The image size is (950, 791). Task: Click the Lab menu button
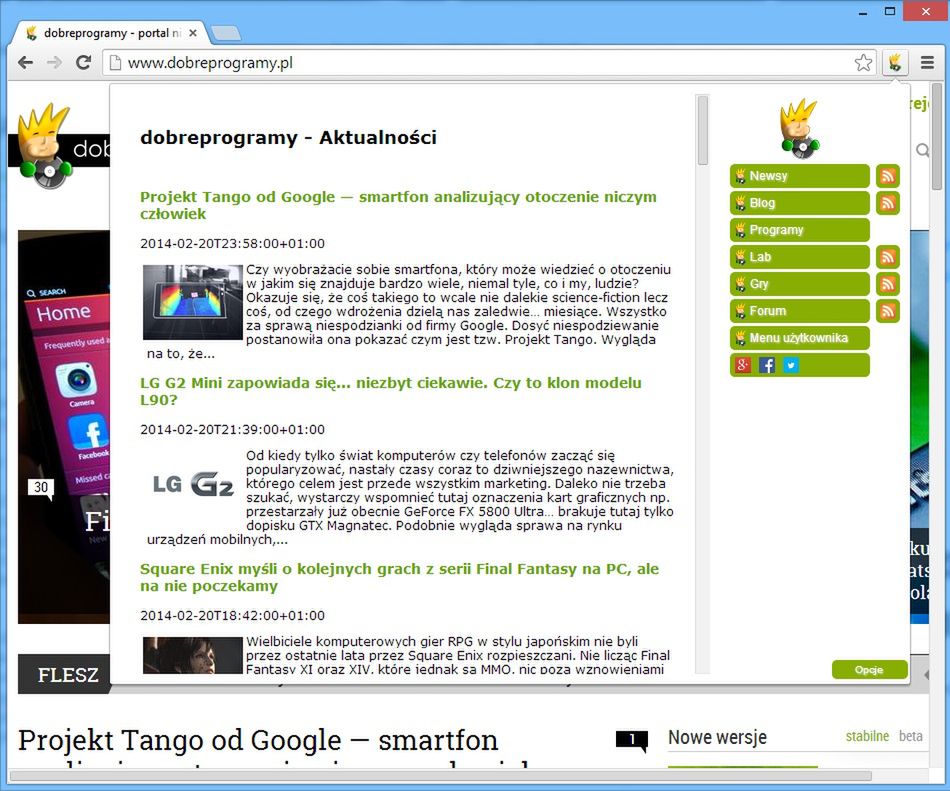pos(800,257)
